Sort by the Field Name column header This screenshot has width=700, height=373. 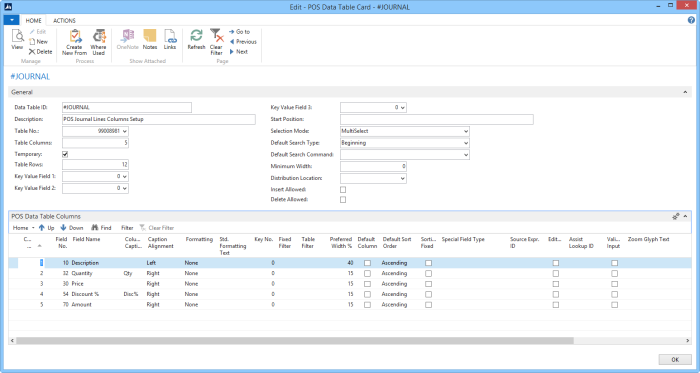coord(86,239)
